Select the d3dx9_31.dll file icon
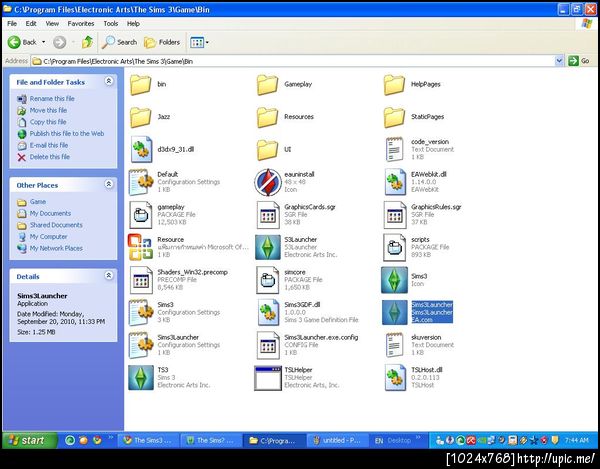Image resolution: width=600 pixels, height=469 pixels. 141,149
